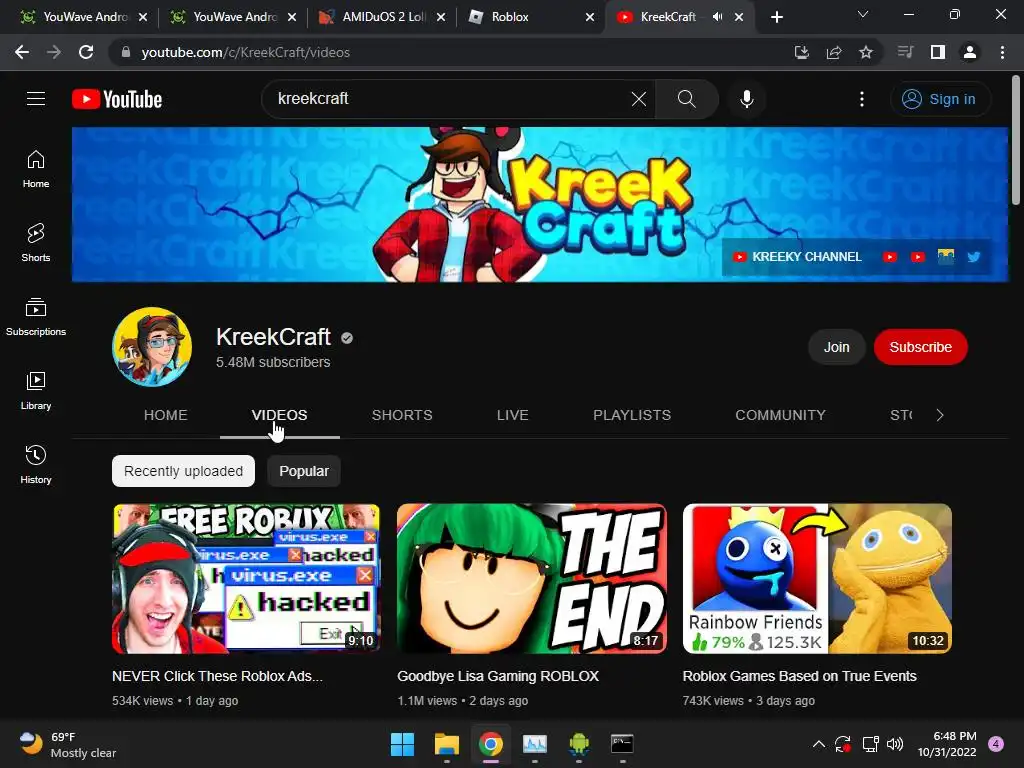The height and width of the screenshot is (768, 1024).
Task: Select the VIDEOS channel tab
Action: point(280,415)
